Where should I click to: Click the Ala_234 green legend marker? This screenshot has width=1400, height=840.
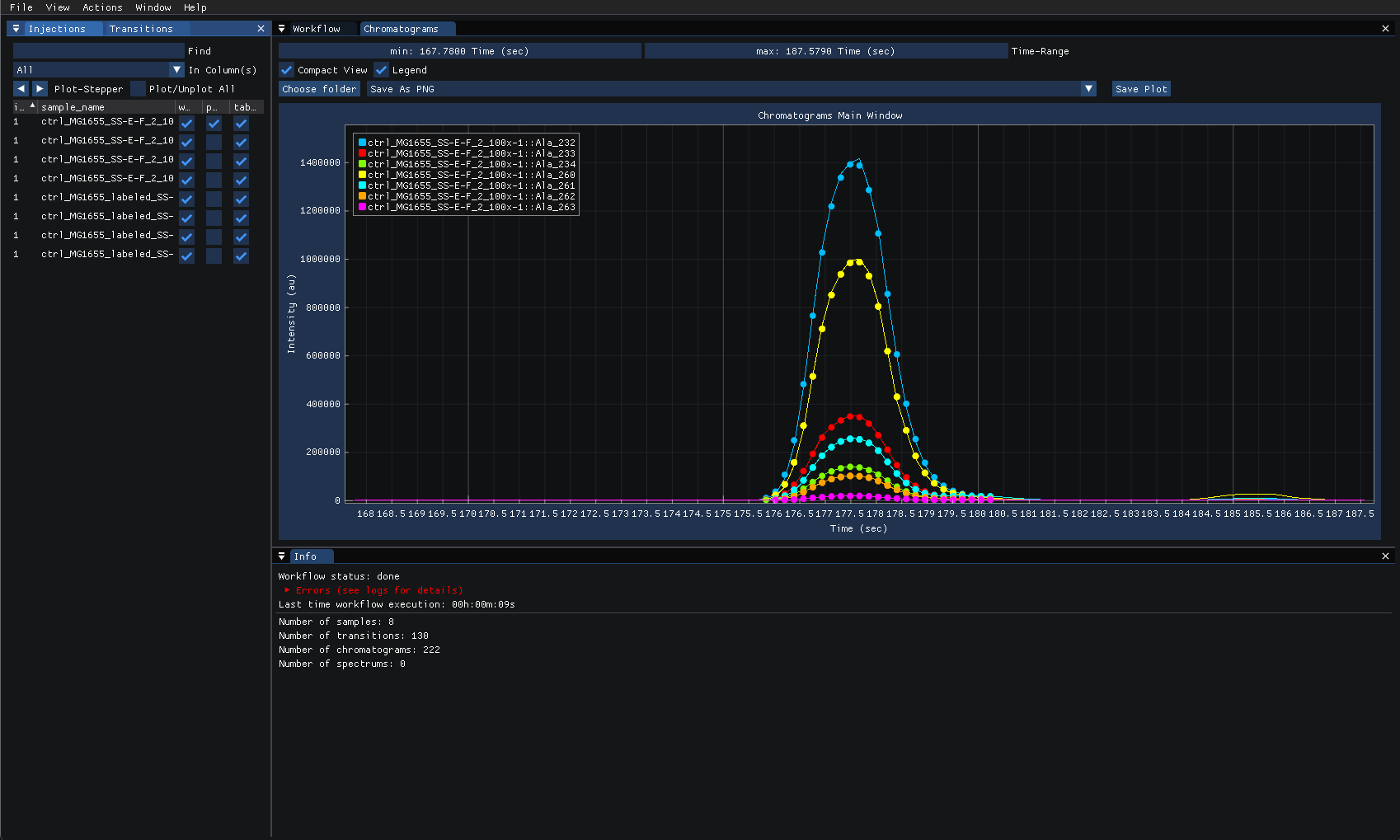362,164
